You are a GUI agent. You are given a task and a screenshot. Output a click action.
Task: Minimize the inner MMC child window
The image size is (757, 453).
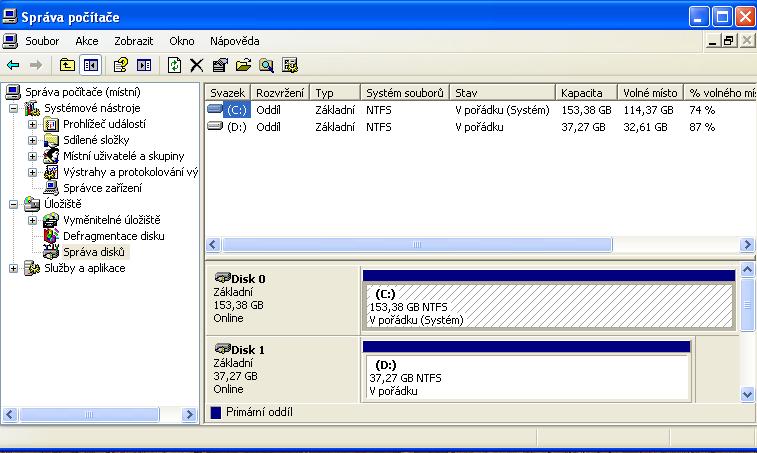pyautogui.click(x=712, y=41)
